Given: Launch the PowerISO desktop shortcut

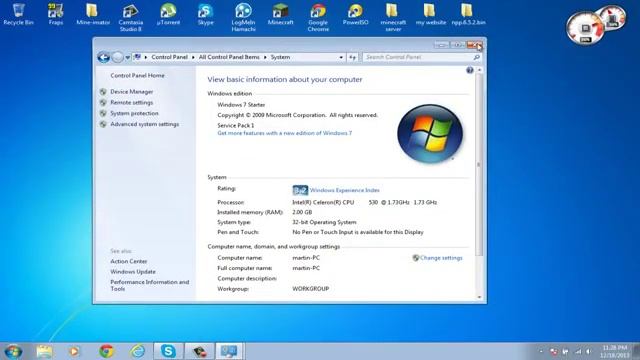Looking at the screenshot, I should (x=356, y=14).
